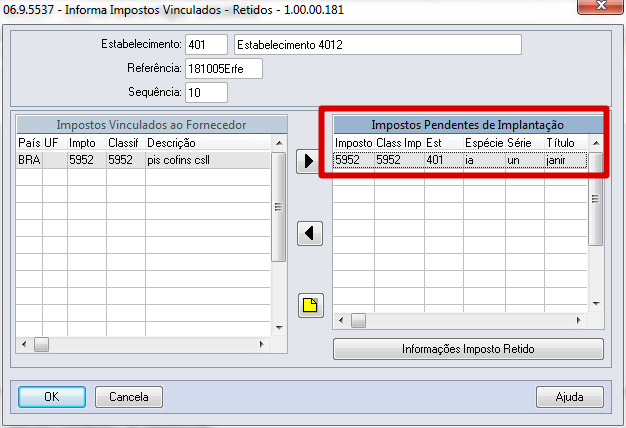This screenshot has height=428, width=626.
Task: Click pending grid horizontal scrollbar left arrow
Action: click(341, 320)
